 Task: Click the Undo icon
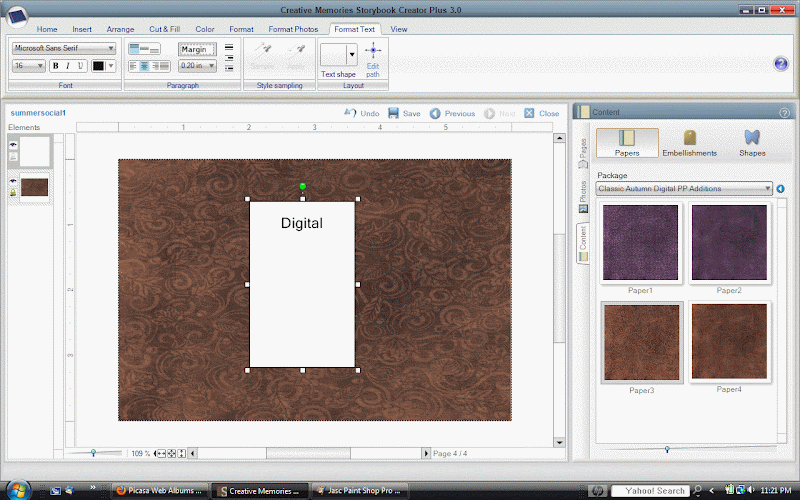pos(351,114)
